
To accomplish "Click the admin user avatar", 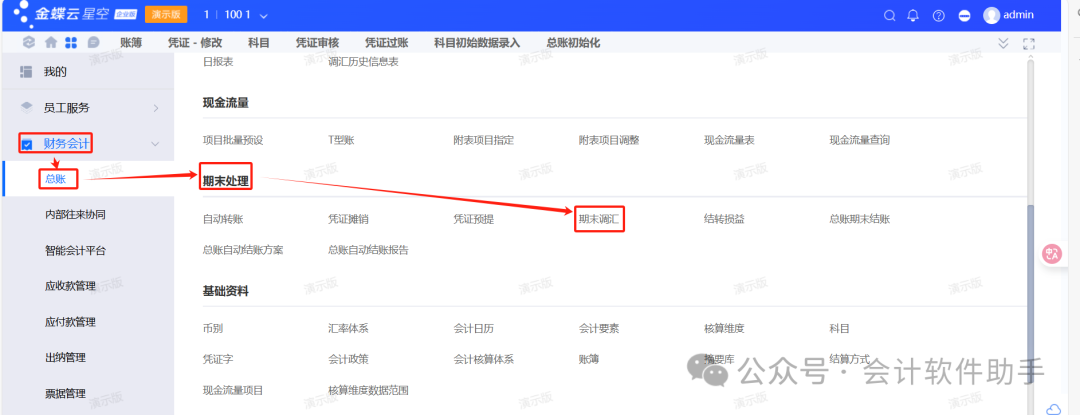I will tap(991, 16).
